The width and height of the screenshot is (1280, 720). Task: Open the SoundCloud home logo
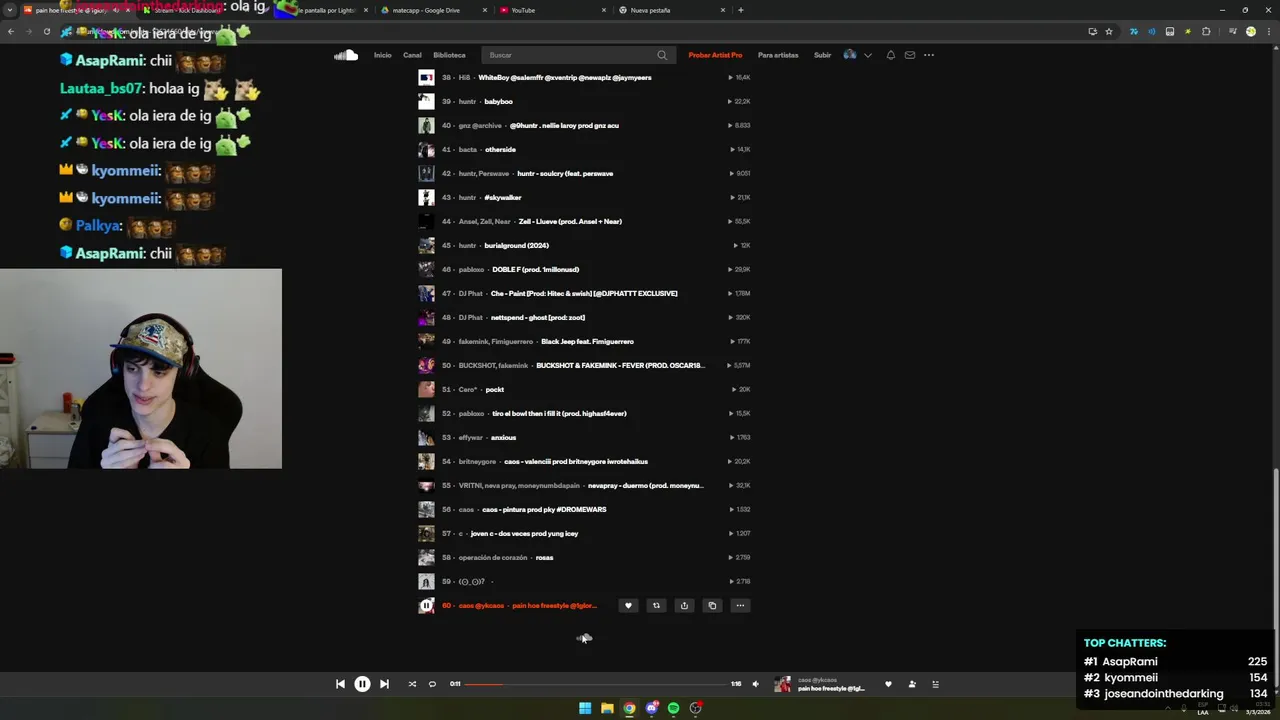coord(346,55)
